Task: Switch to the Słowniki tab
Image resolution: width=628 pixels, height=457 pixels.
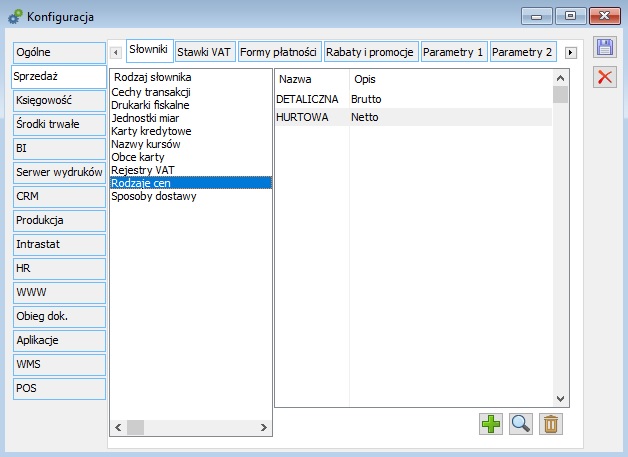Action: pyautogui.click(x=149, y=50)
